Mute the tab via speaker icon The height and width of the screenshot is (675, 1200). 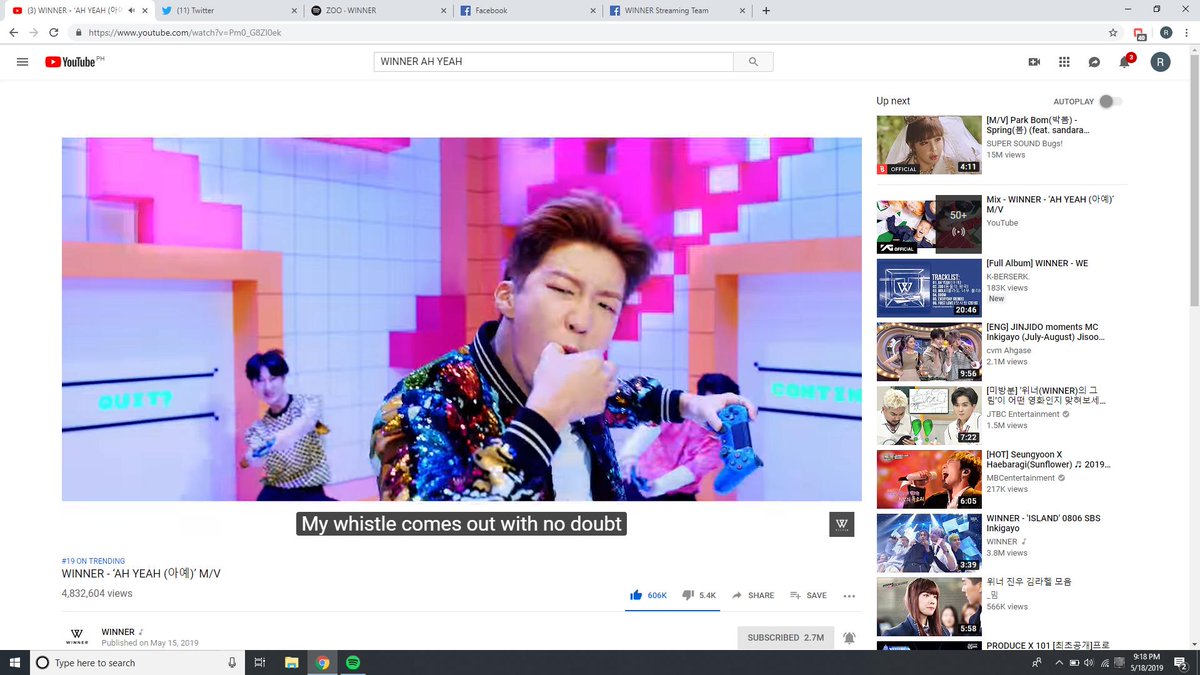pyautogui.click(x=132, y=10)
